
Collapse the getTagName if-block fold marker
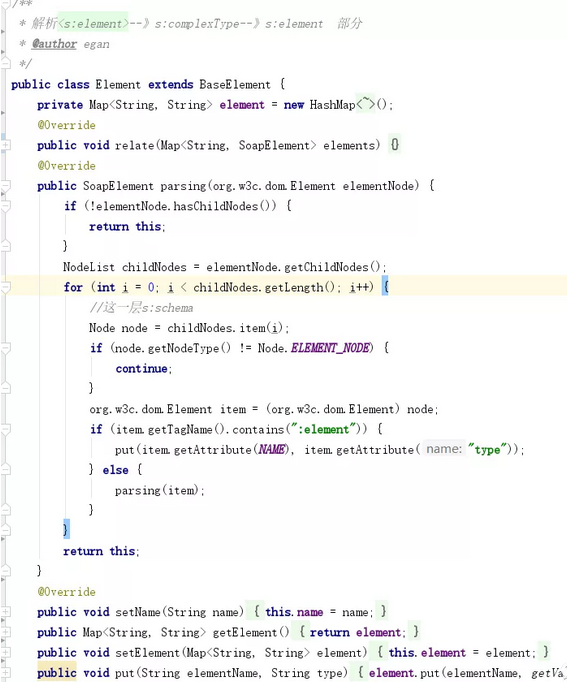pos(5,430)
